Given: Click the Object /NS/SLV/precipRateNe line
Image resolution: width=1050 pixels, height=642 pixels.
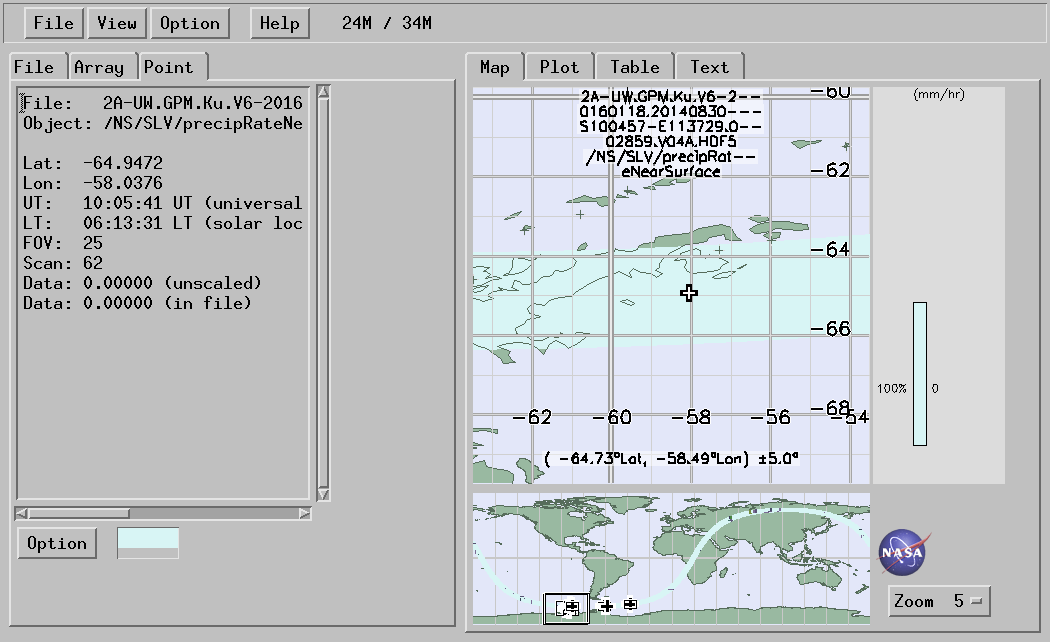Looking at the screenshot, I should (163, 124).
